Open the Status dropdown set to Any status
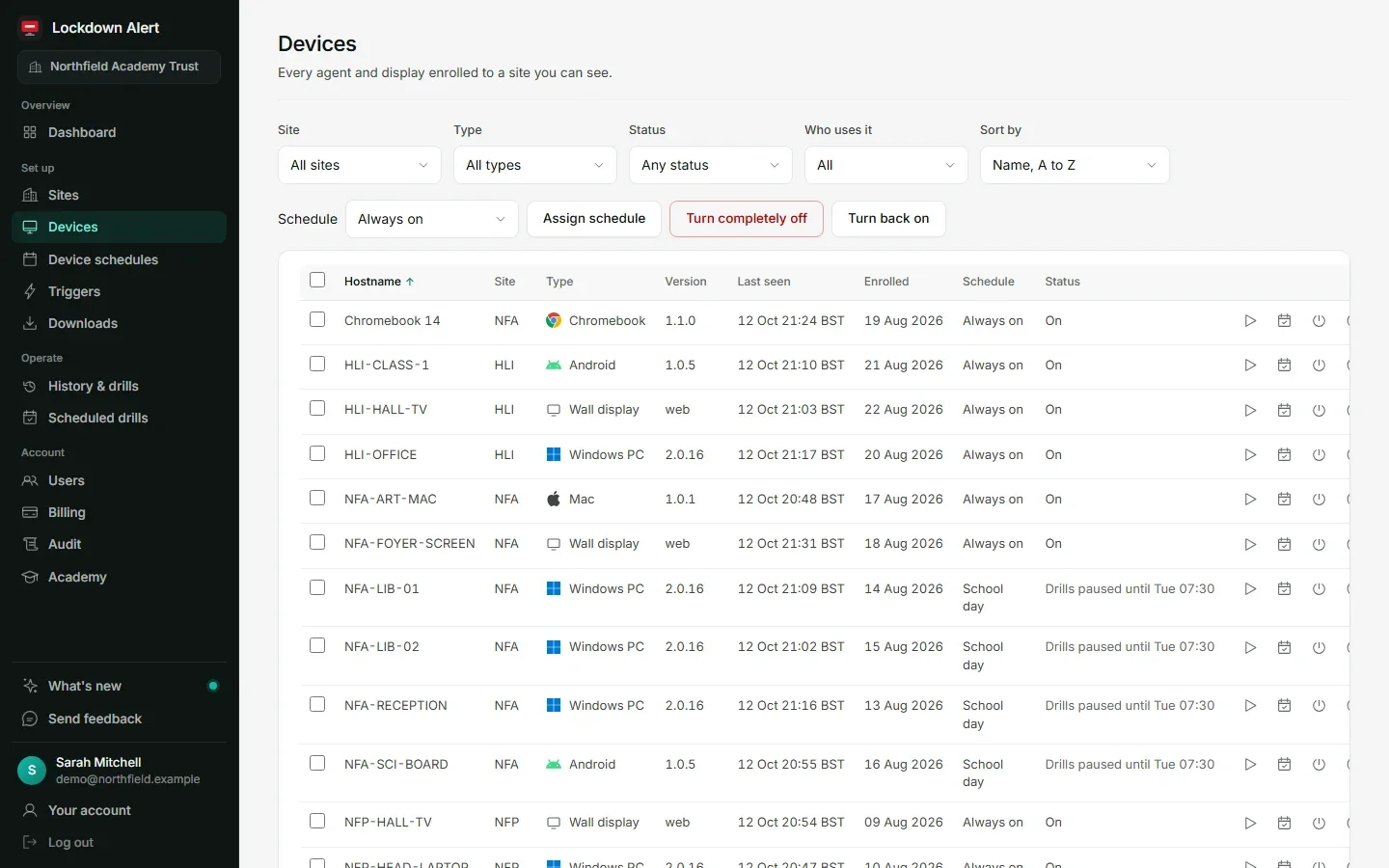 pos(711,165)
